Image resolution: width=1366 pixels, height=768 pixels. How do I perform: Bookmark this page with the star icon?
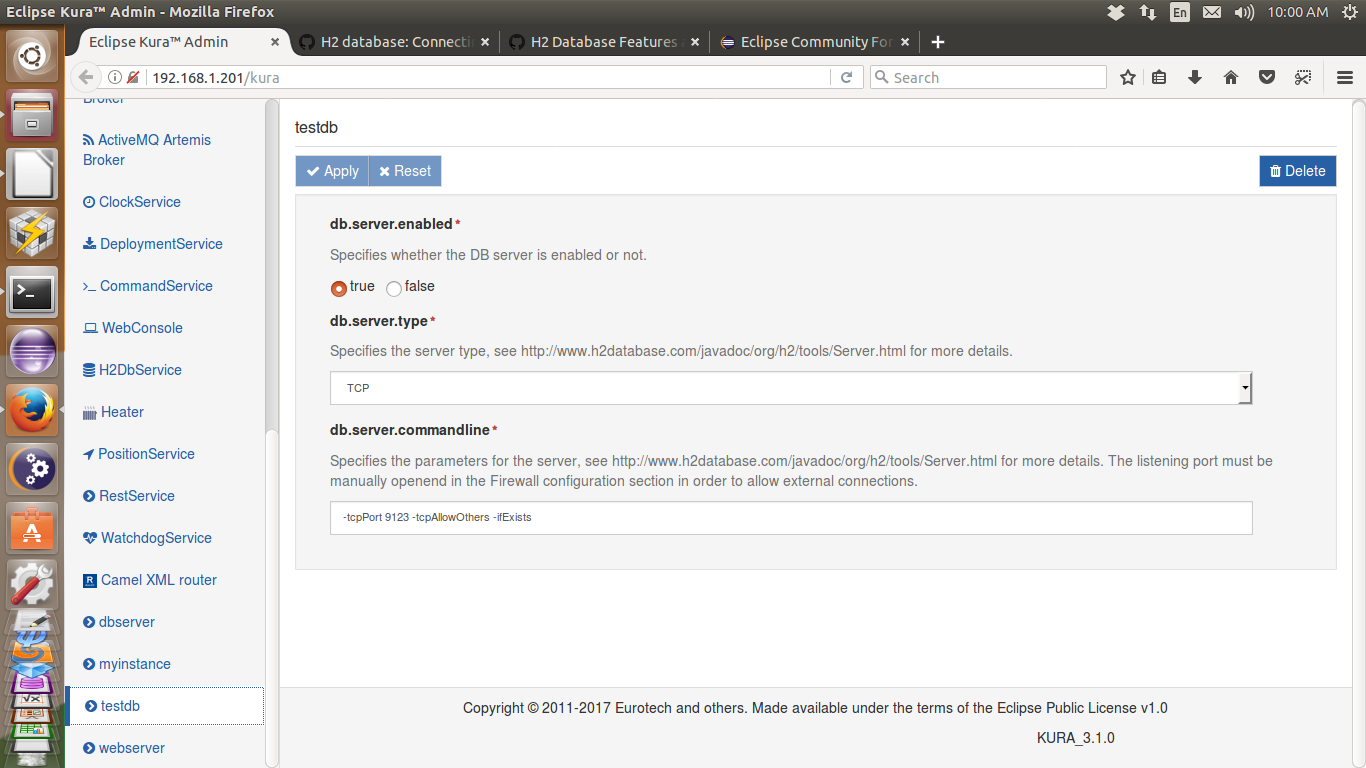[x=1128, y=77]
